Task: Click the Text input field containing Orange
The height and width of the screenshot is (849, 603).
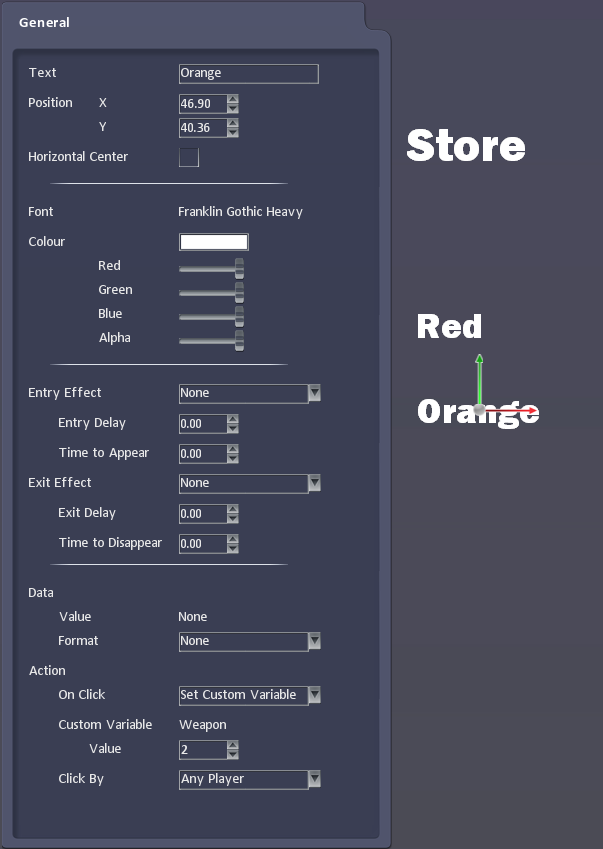Action: [248, 73]
